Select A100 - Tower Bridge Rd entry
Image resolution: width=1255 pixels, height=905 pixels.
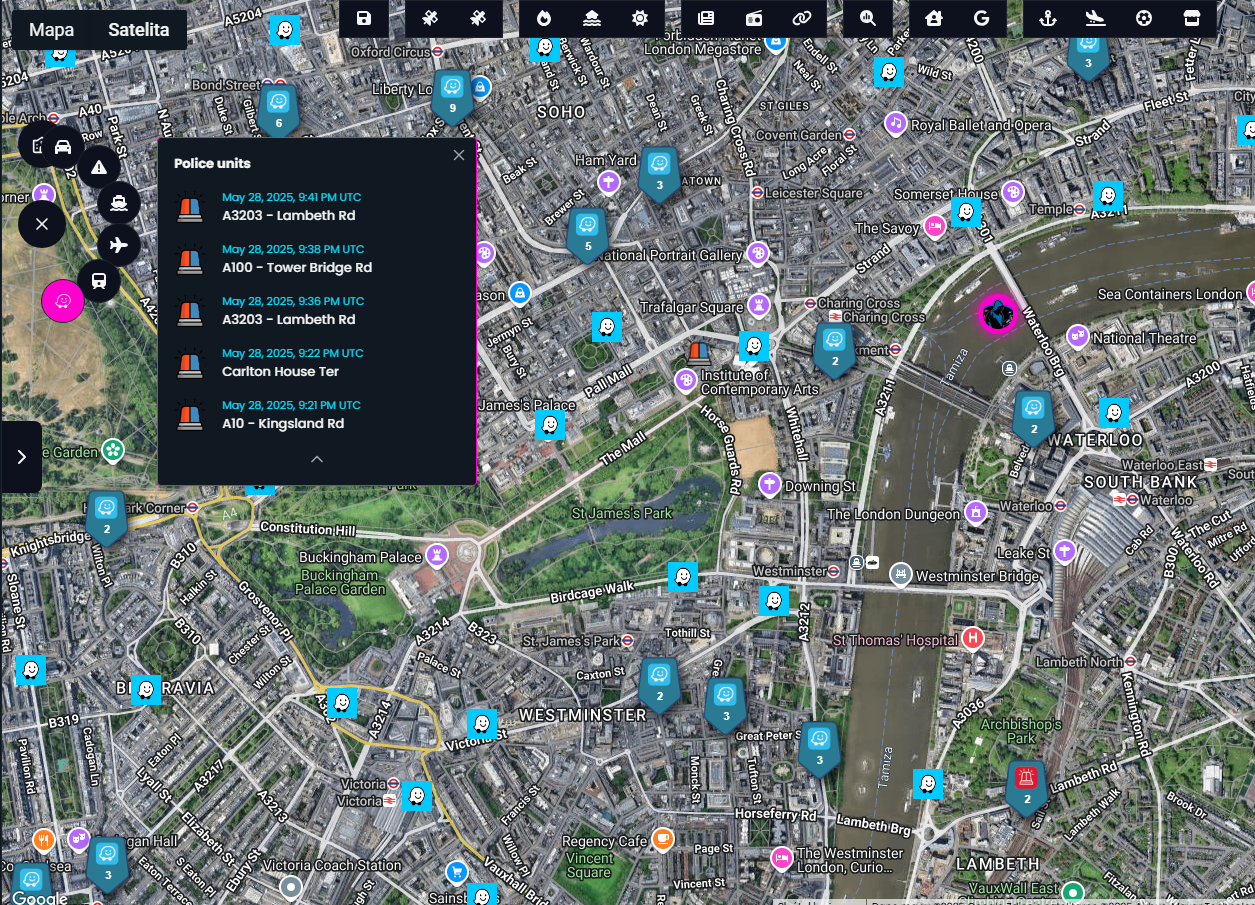pyautogui.click(x=317, y=259)
